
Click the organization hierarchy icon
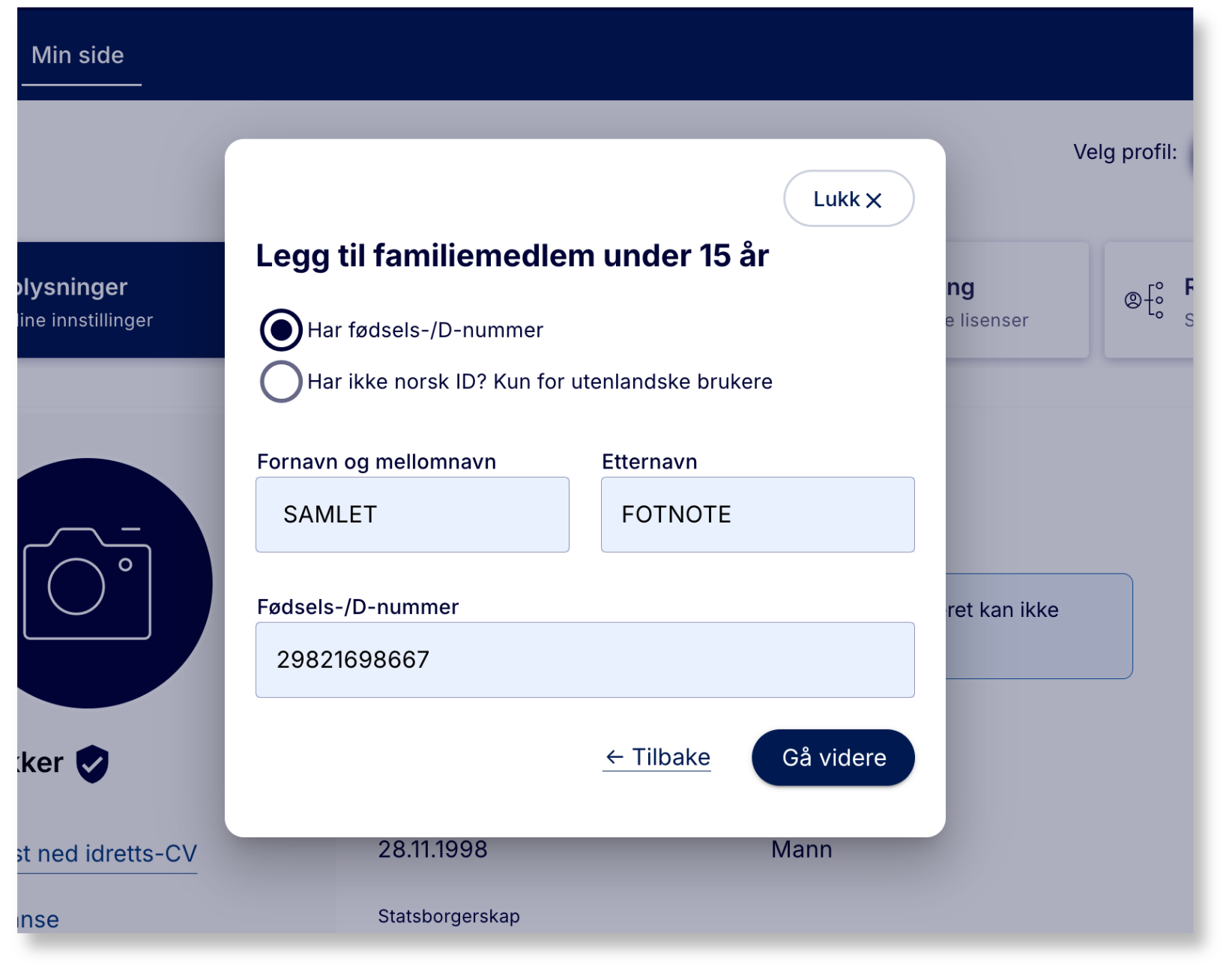[1144, 300]
